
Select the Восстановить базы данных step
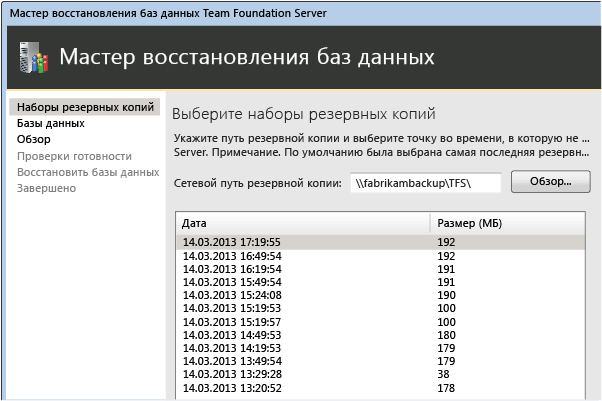(x=88, y=172)
